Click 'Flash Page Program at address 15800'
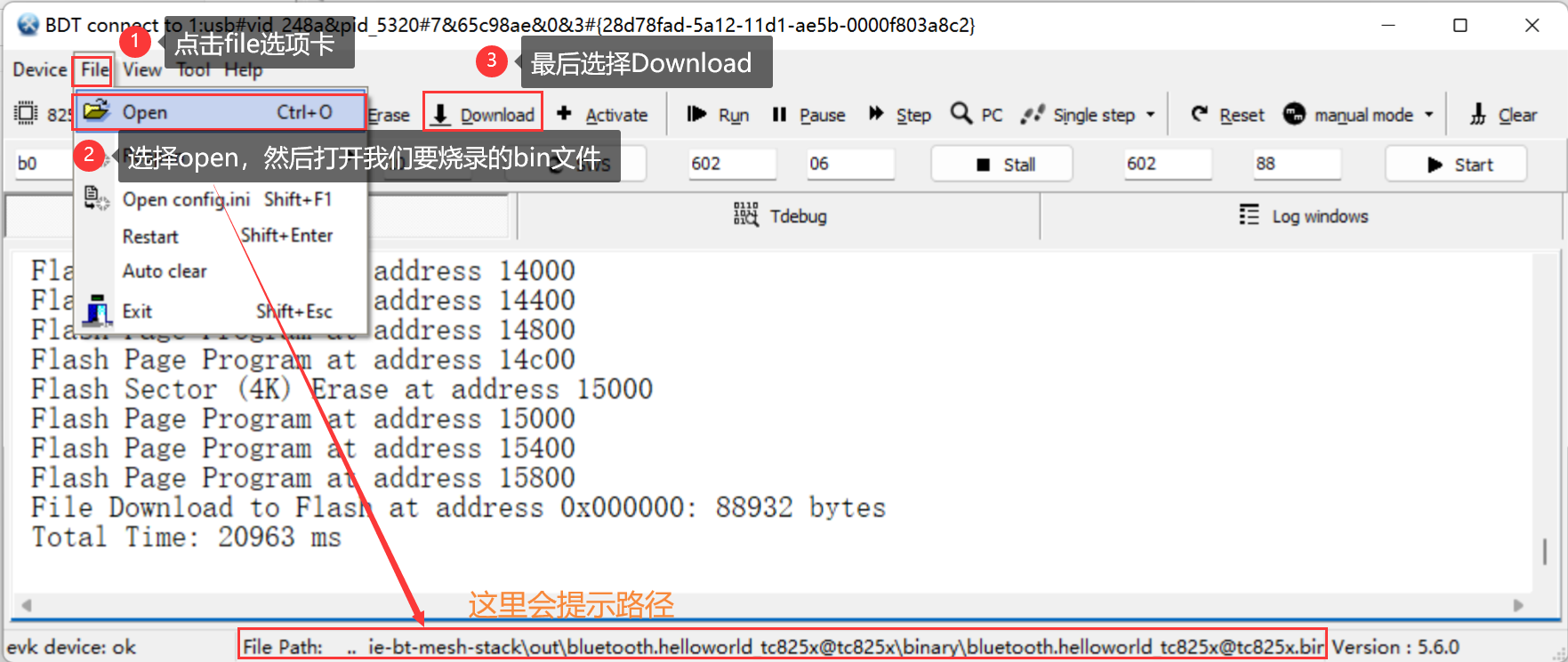This screenshot has width=1568, height=662. point(302,478)
